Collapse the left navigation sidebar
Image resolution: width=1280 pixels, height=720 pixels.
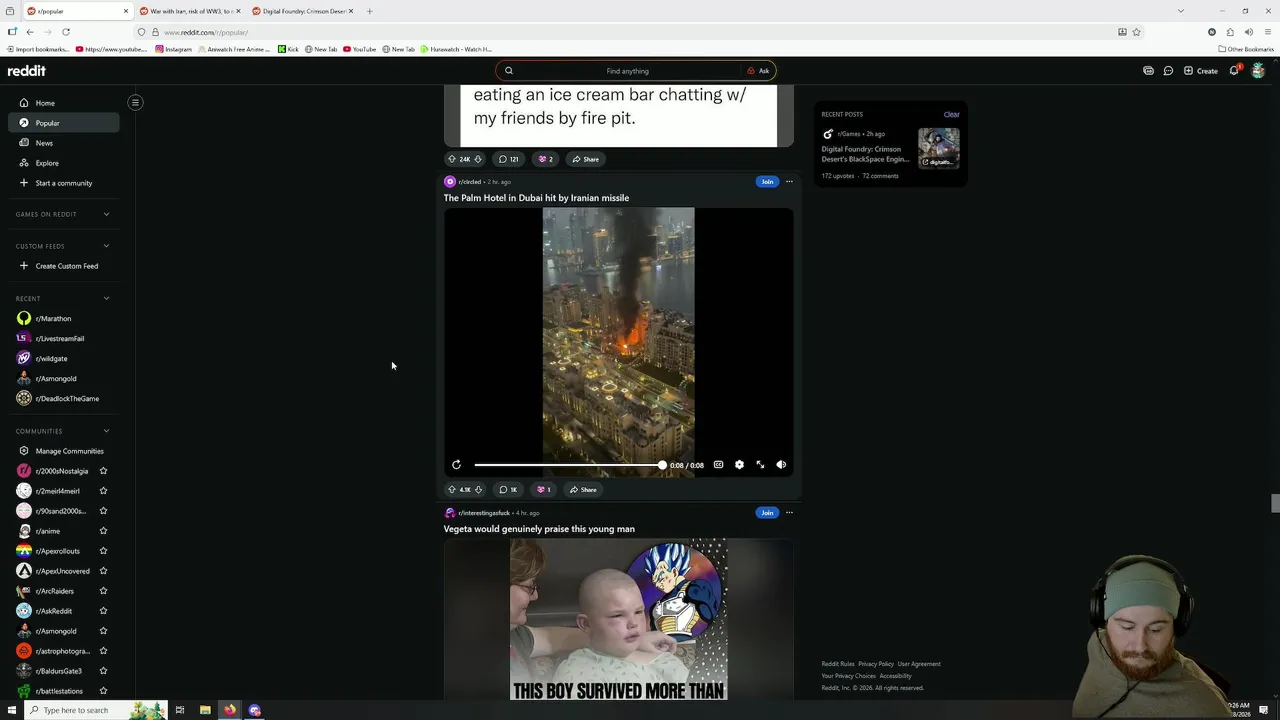click(x=135, y=102)
